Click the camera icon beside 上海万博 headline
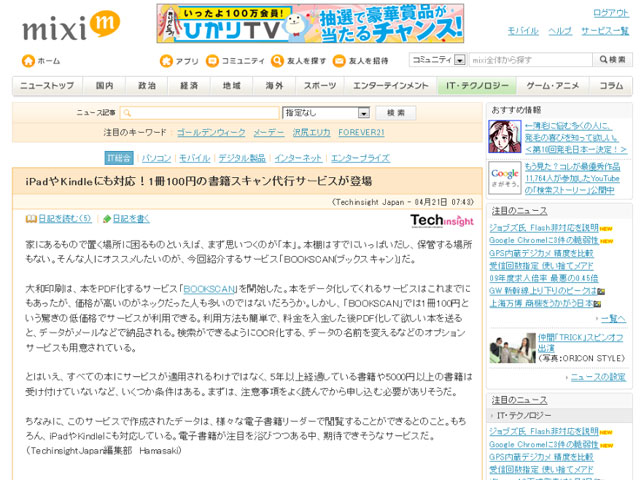This screenshot has height=480, width=640. [x=598, y=304]
